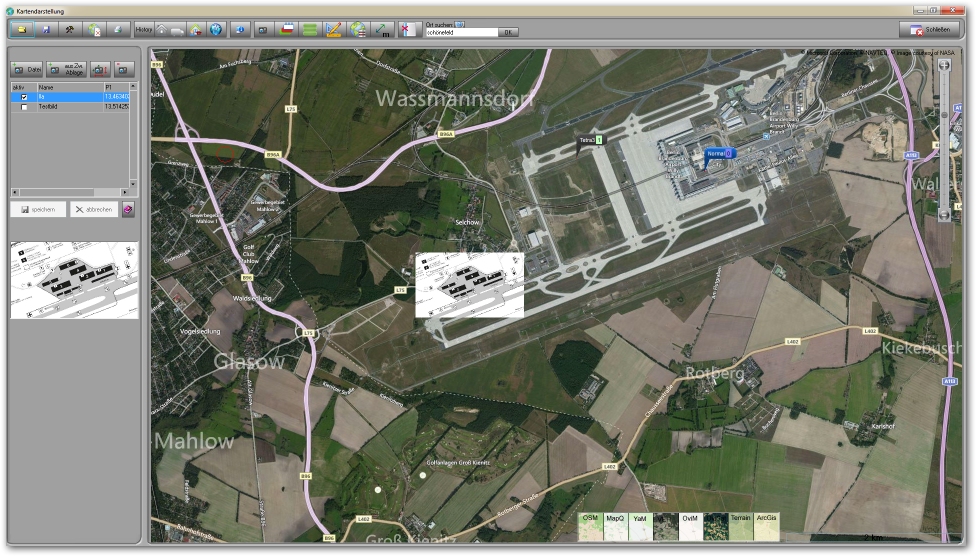
Task: Select the vehicle van icon
Action: [177, 30]
